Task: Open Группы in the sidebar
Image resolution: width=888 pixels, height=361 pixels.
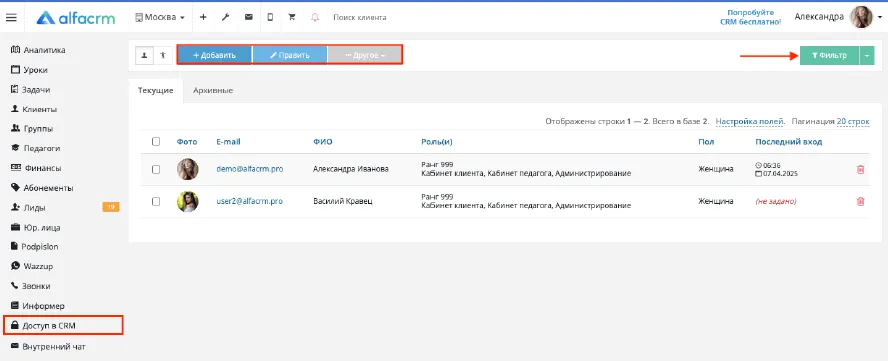Action: tap(32, 129)
